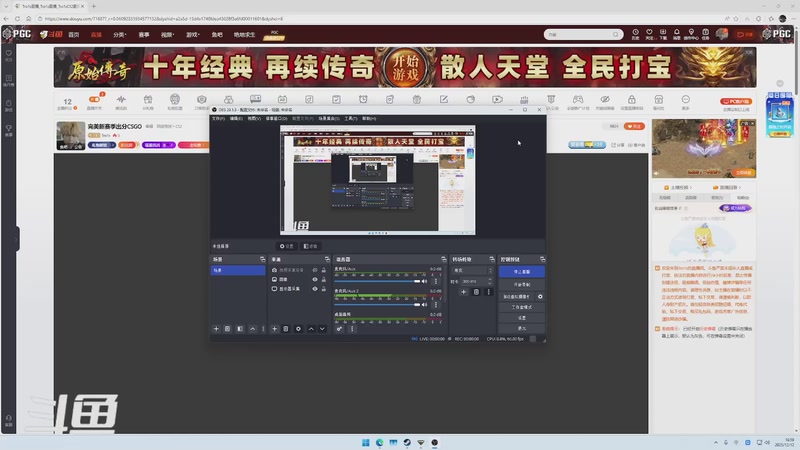Hide the 显示器采集 display capture source
The width and height of the screenshot is (800, 450).
pyautogui.click(x=315, y=289)
